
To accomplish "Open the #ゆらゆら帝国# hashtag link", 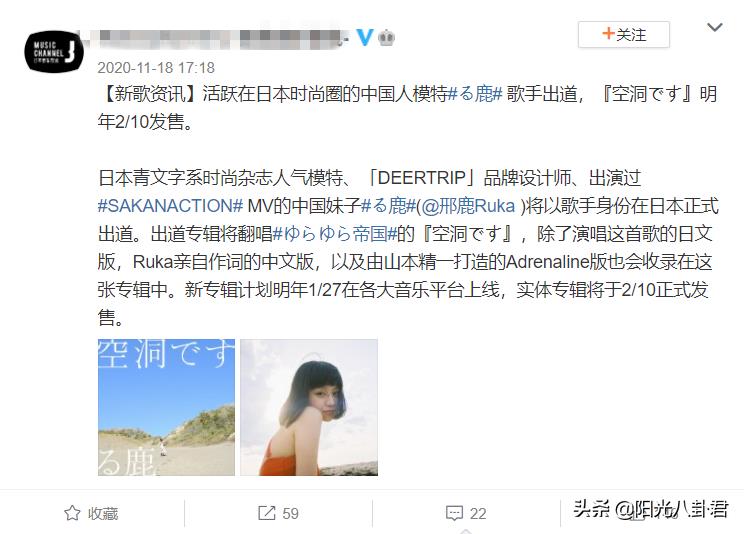I will pos(335,234).
